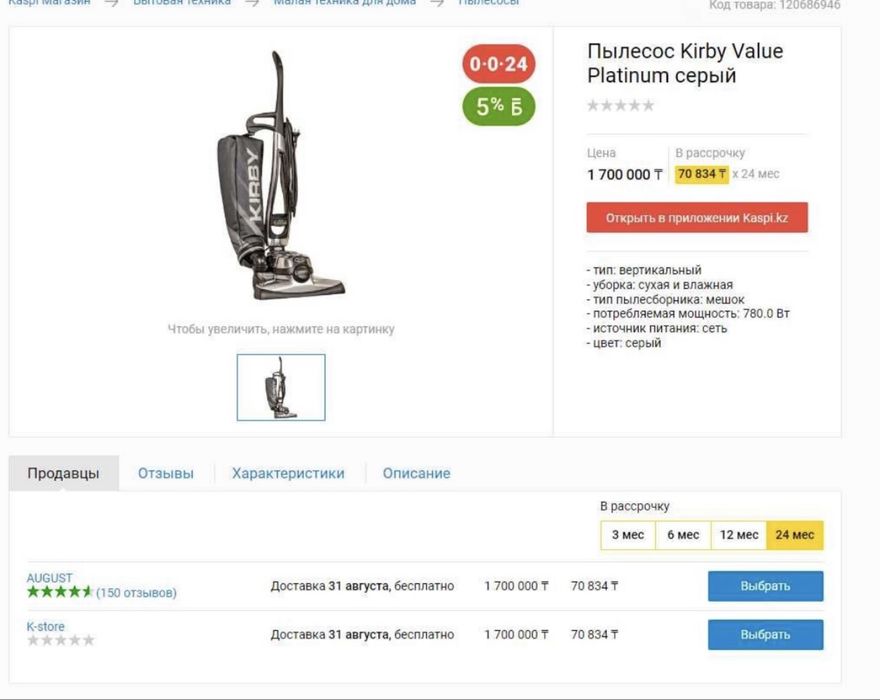
Task: Click the 'тип: вертикальный' spec line
Action: pyautogui.click(x=644, y=270)
